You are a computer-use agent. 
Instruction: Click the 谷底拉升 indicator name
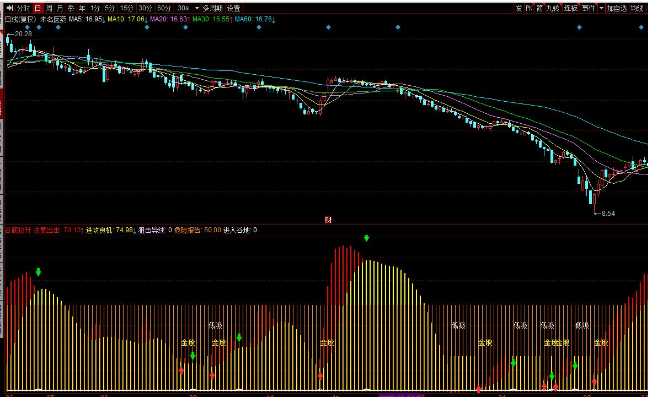point(17,230)
